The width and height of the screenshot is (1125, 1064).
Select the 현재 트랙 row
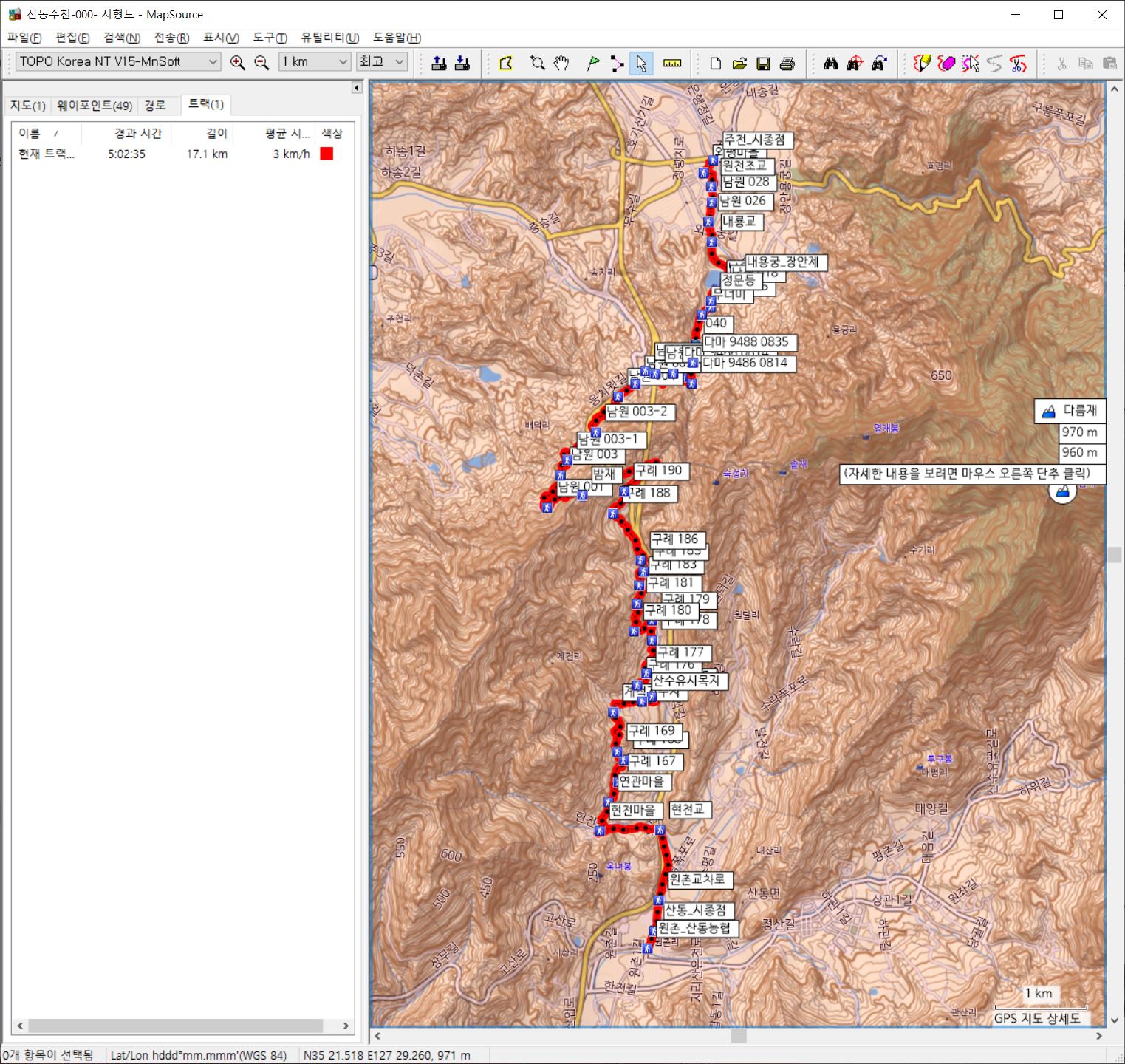[182, 154]
